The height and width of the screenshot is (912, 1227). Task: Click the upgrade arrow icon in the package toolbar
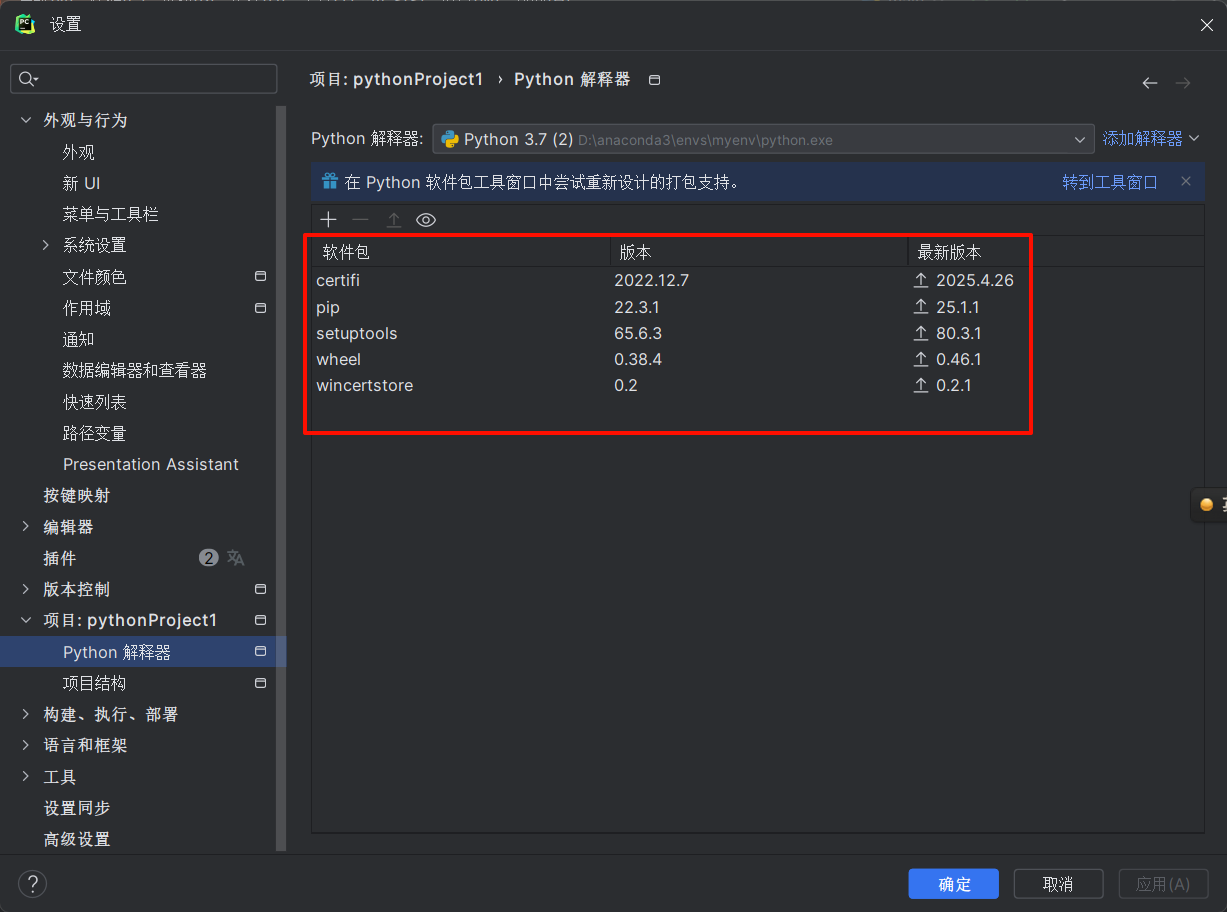[394, 220]
